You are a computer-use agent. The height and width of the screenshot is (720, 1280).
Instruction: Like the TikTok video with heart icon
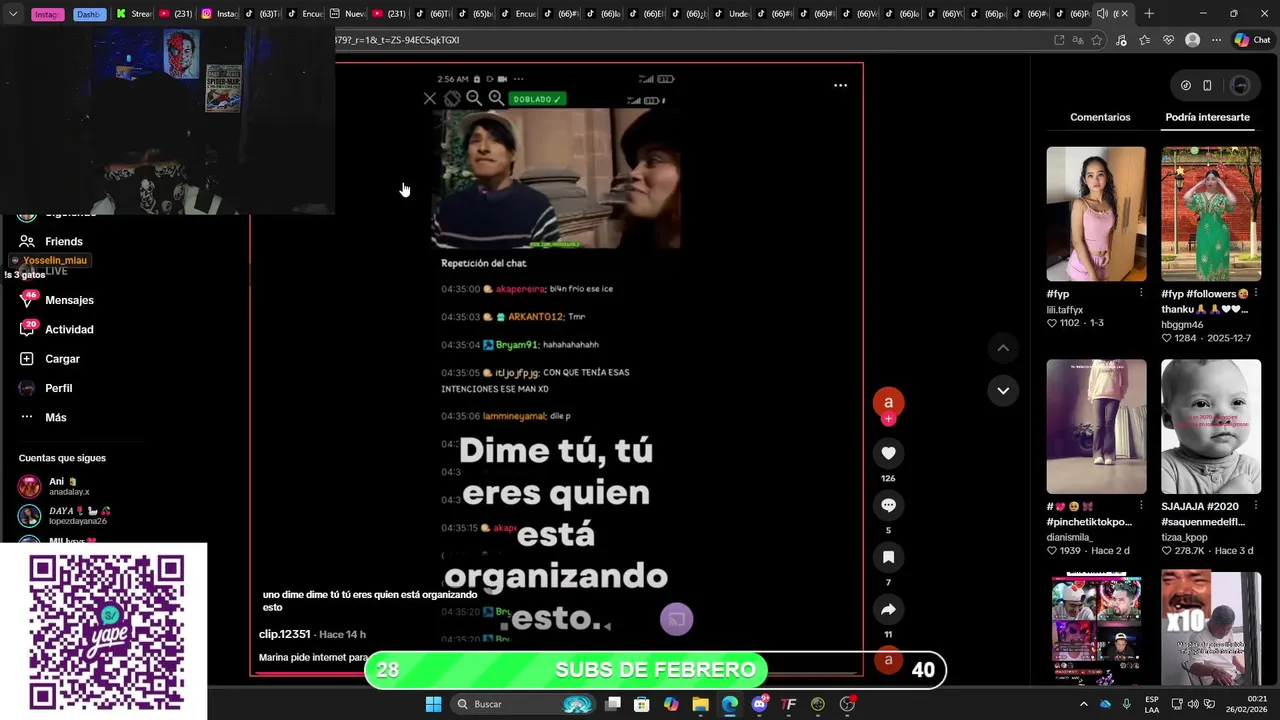[x=888, y=453]
